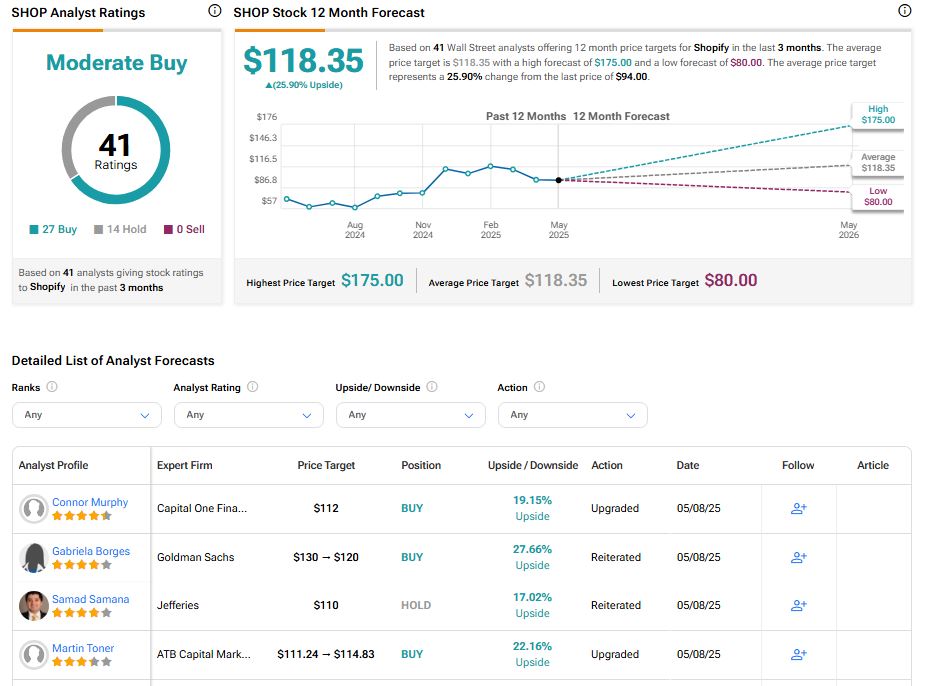Viewport: 931px width, 686px height.
Task: Open Samad Samana analyst profile link
Action: [x=90, y=599]
